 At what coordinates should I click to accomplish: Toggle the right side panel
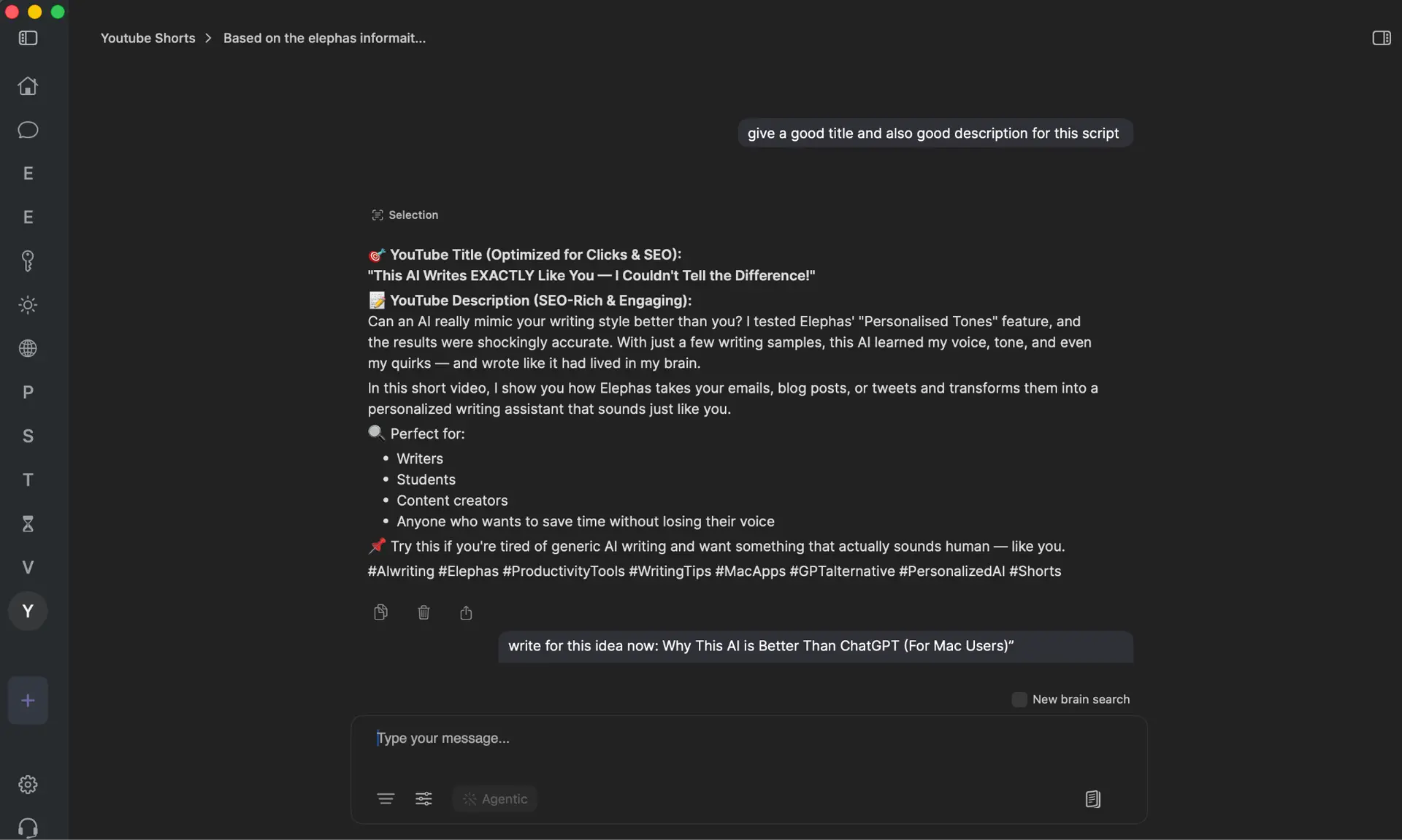pyautogui.click(x=1381, y=38)
